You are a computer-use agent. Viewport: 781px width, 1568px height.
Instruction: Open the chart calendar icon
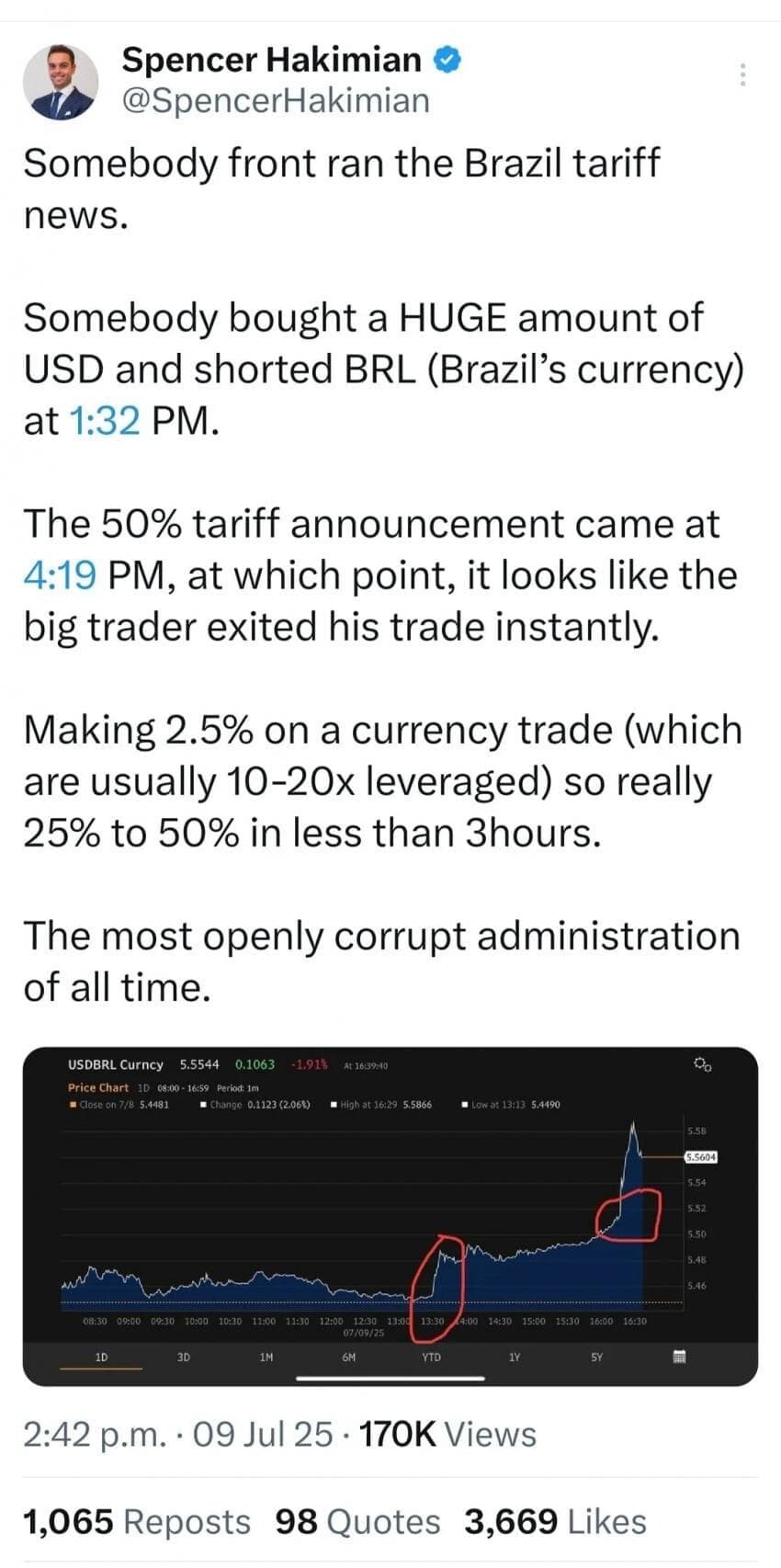680,1357
